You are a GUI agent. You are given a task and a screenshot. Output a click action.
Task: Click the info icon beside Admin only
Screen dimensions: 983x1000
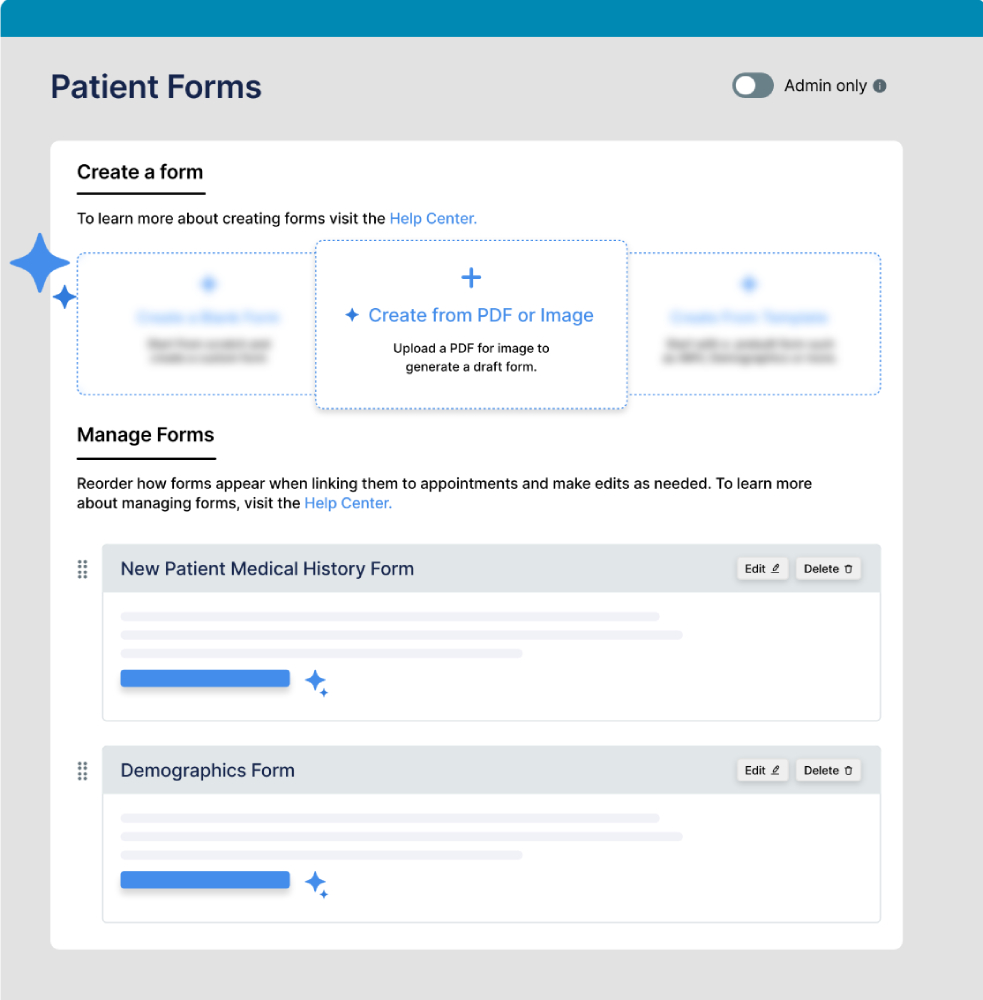pyautogui.click(x=880, y=86)
